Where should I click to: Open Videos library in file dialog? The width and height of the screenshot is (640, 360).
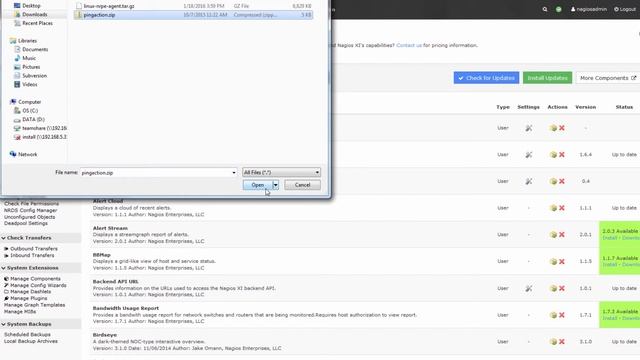click(x=29, y=84)
